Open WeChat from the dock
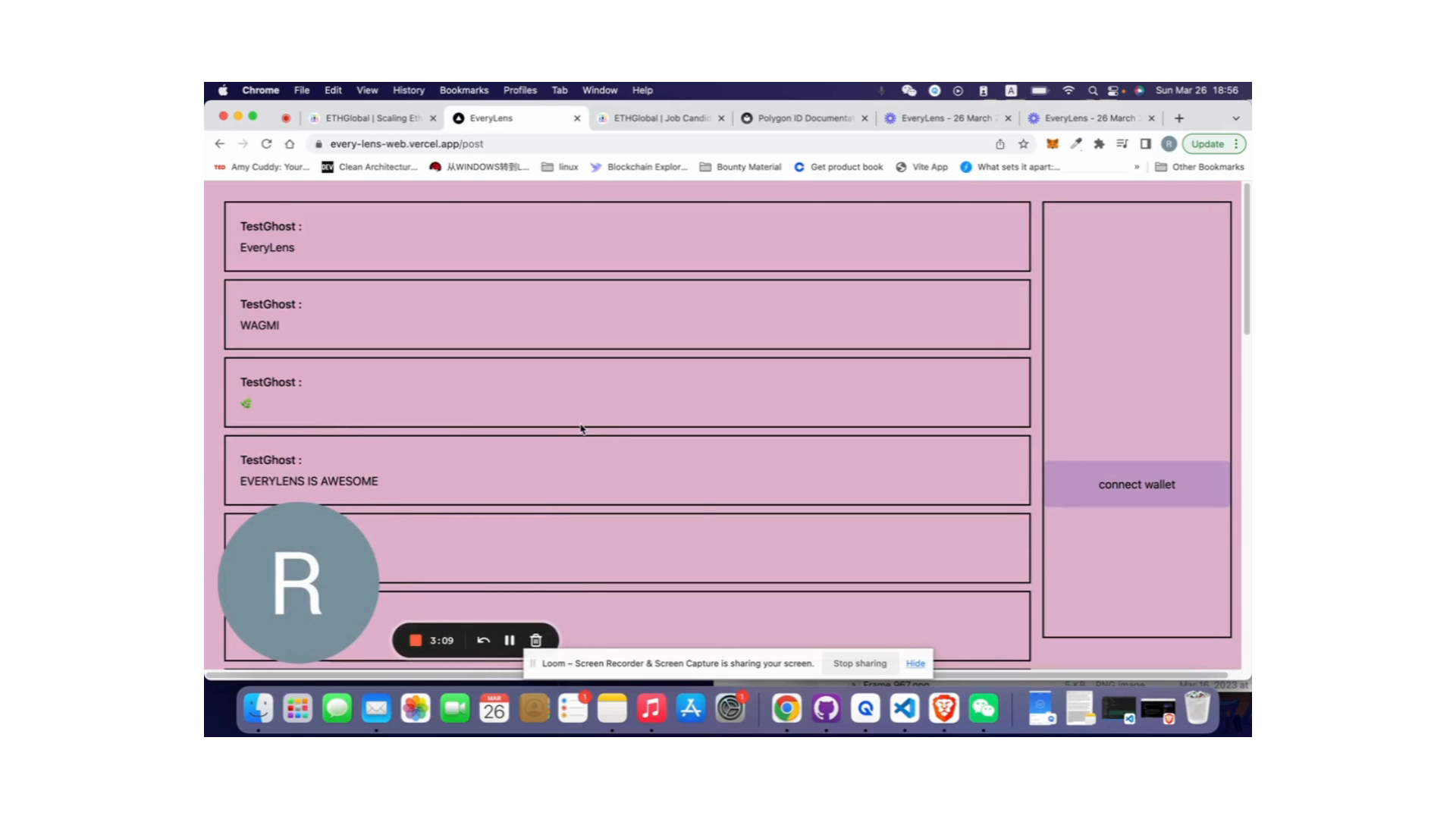 (x=984, y=708)
